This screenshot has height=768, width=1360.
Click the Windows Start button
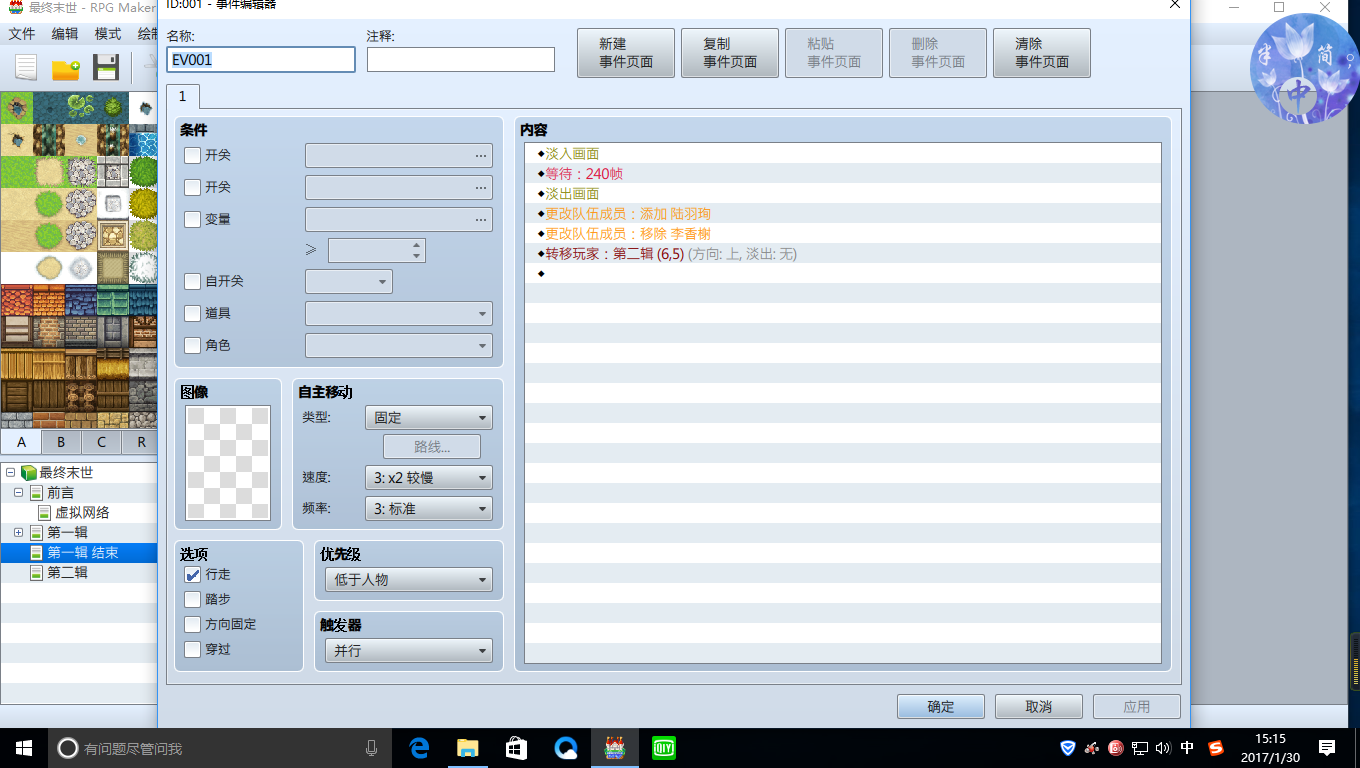point(24,747)
